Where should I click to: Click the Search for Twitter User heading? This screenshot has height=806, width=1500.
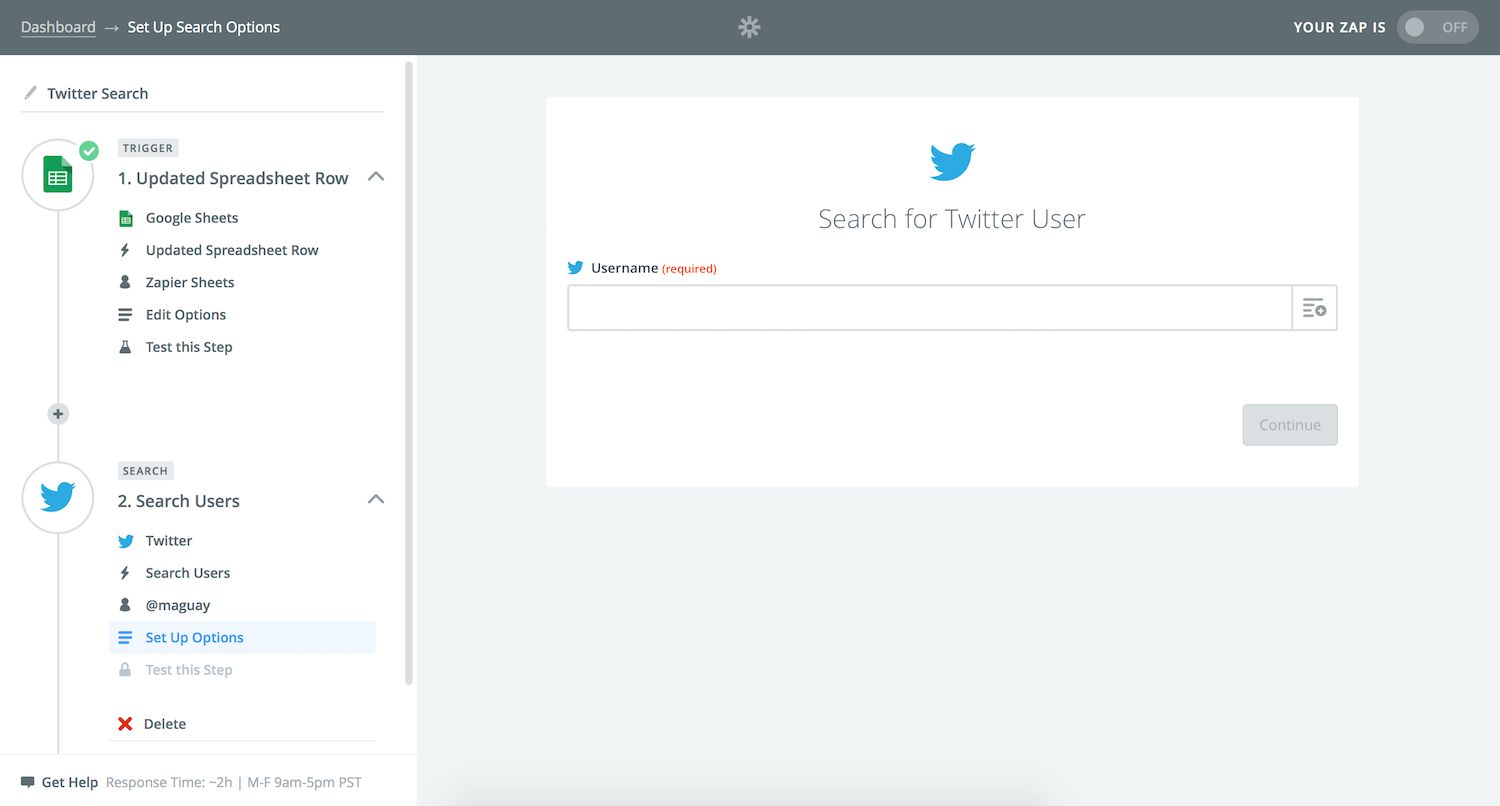(x=952, y=219)
